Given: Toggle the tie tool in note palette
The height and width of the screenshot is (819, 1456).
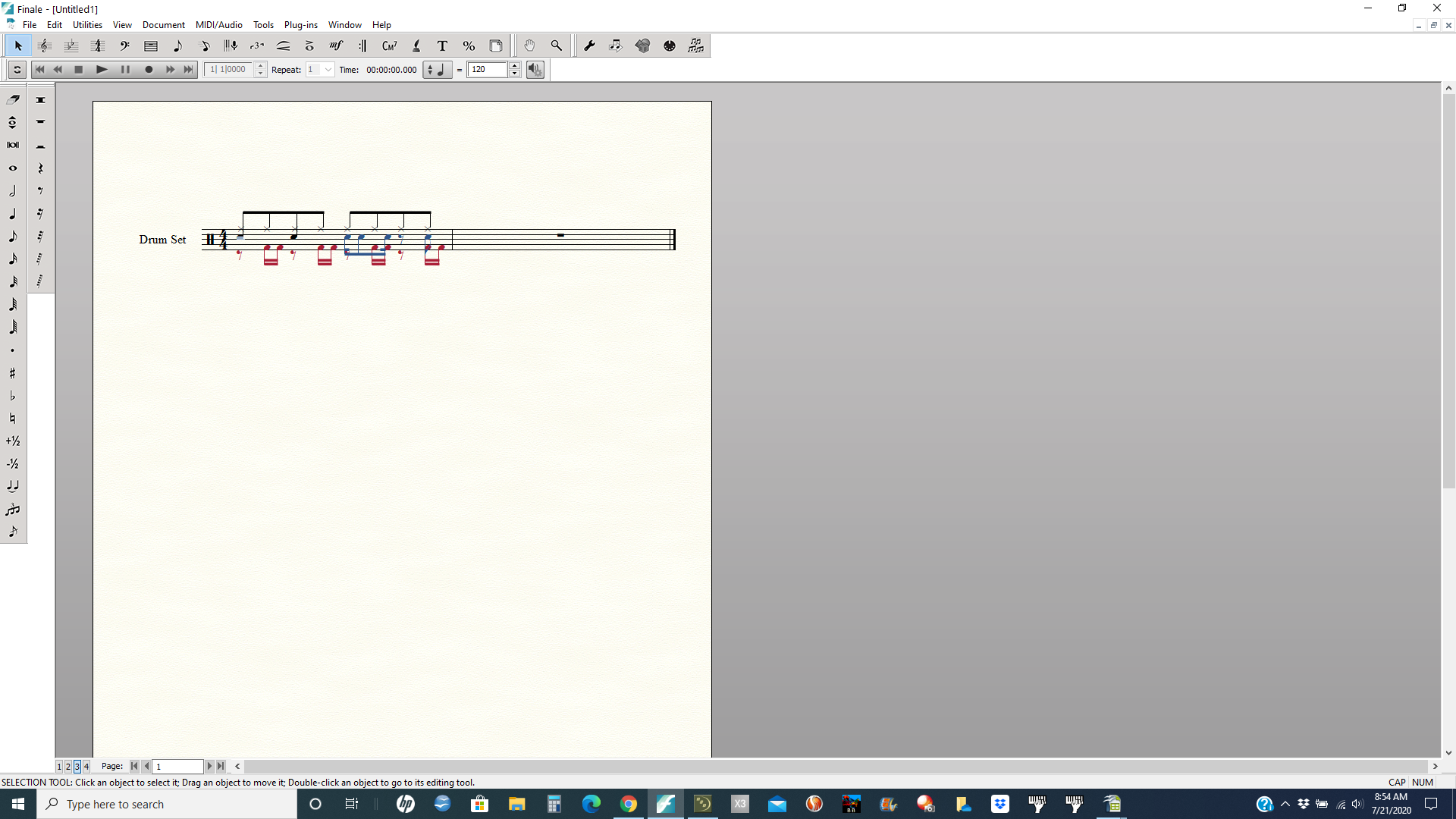Looking at the screenshot, I should coord(13,486).
